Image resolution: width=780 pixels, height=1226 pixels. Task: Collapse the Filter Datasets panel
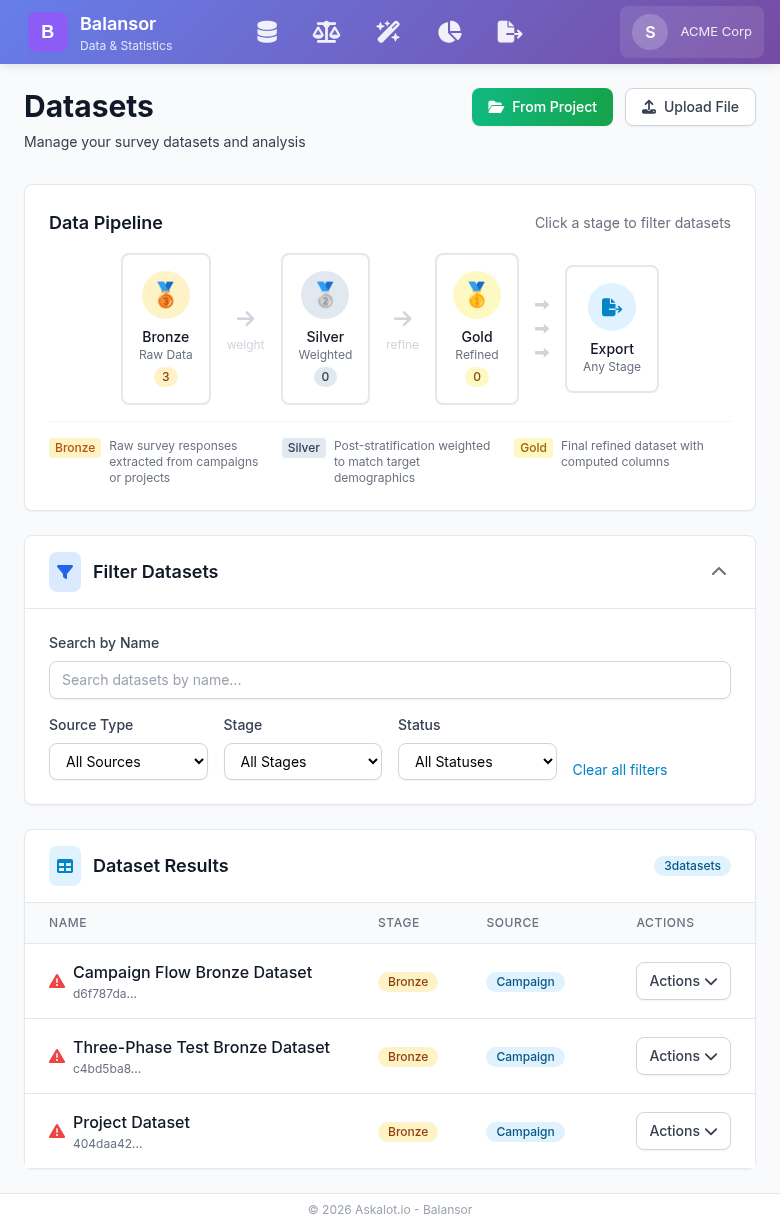719,571
